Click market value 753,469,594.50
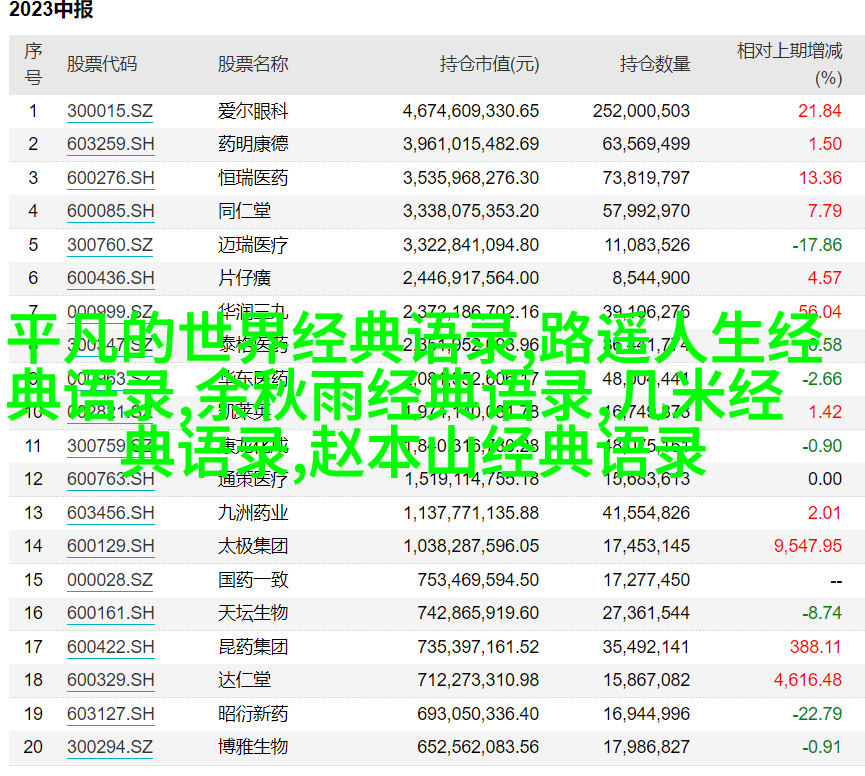This screenshot has height=776, width=865. [x=478, y=580]
